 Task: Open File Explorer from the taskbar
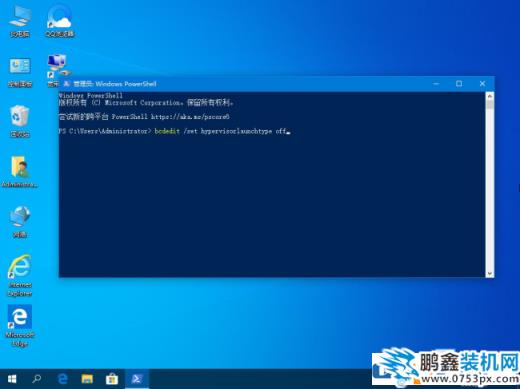(x=87, y=379)
